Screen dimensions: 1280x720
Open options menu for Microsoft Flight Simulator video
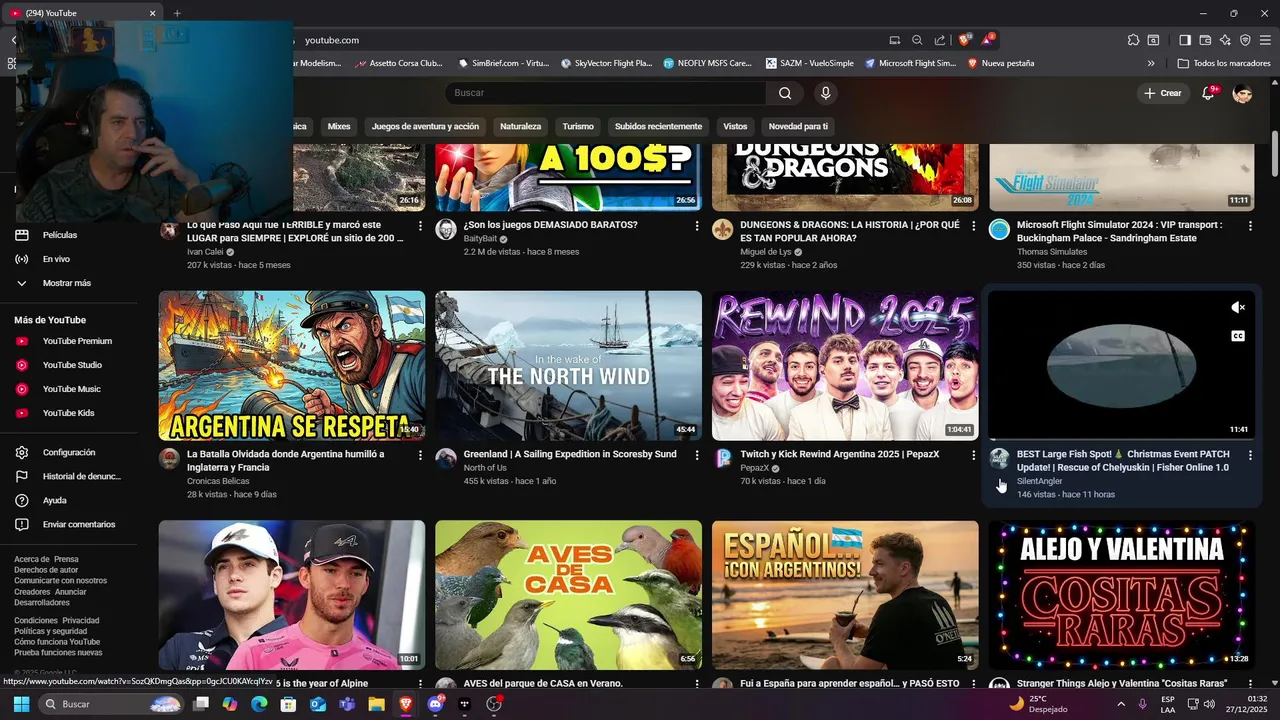tap(1250, 226)
